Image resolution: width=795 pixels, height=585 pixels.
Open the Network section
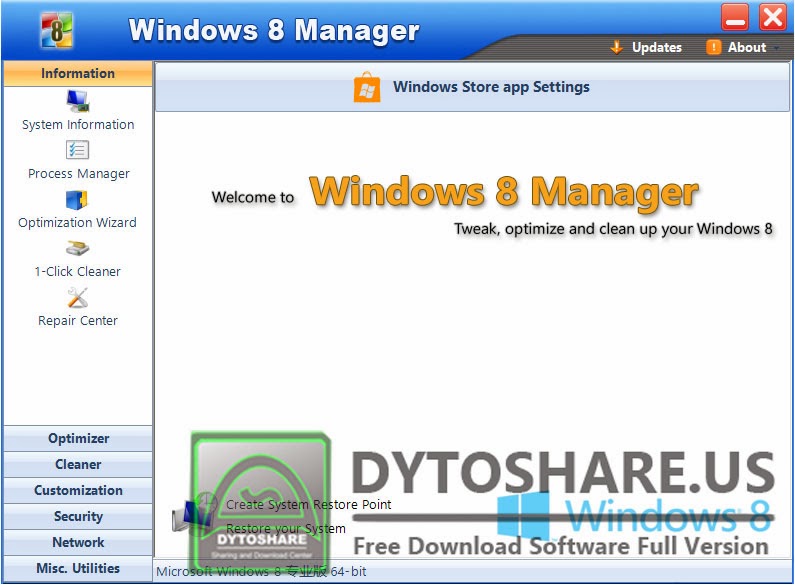pos(78,542)
